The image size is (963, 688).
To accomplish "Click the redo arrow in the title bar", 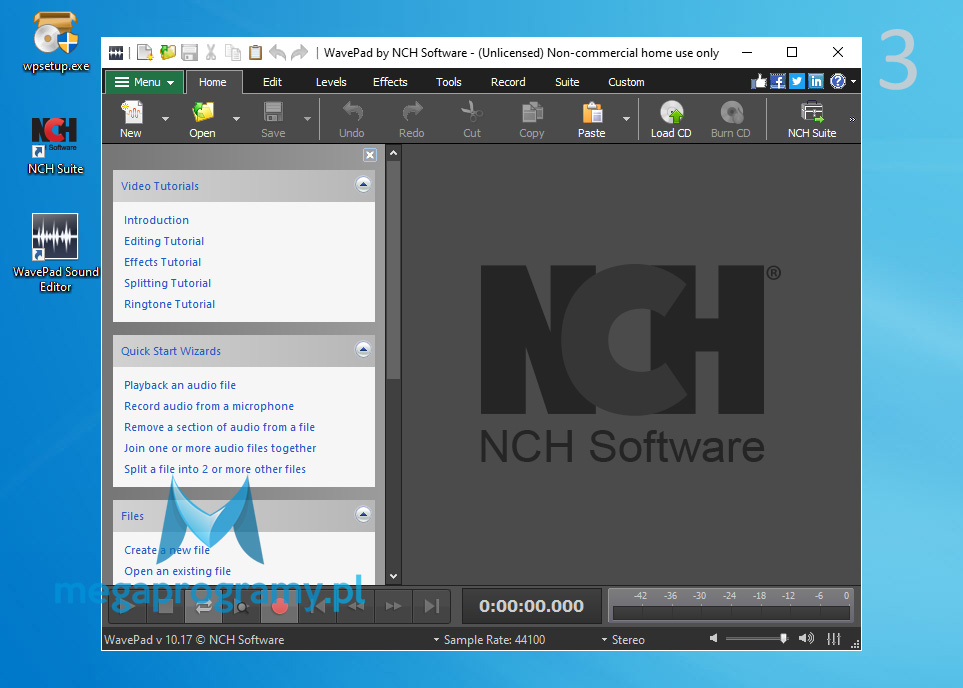I will 299,53.
